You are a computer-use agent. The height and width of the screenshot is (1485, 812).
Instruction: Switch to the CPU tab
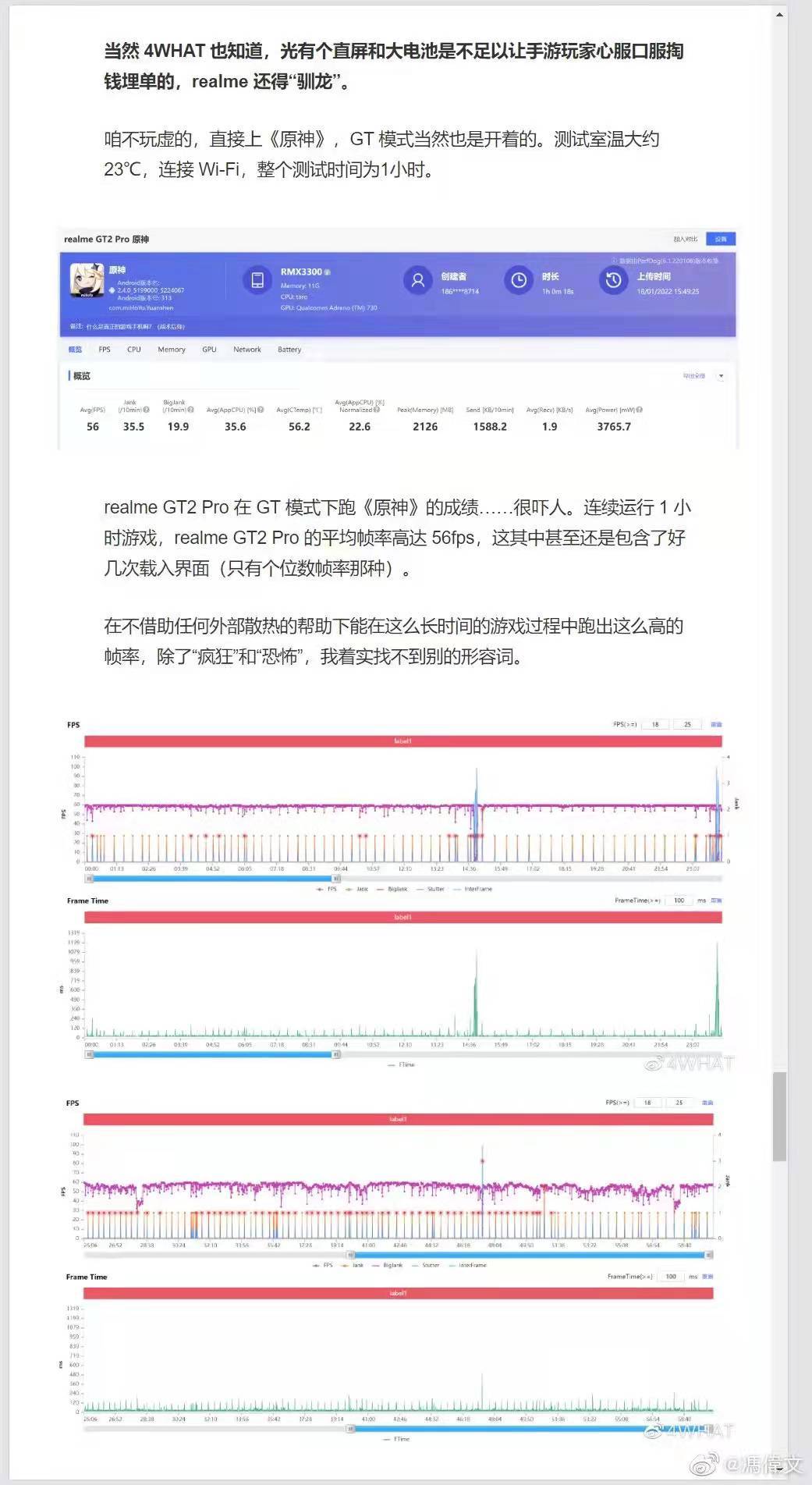134,350
